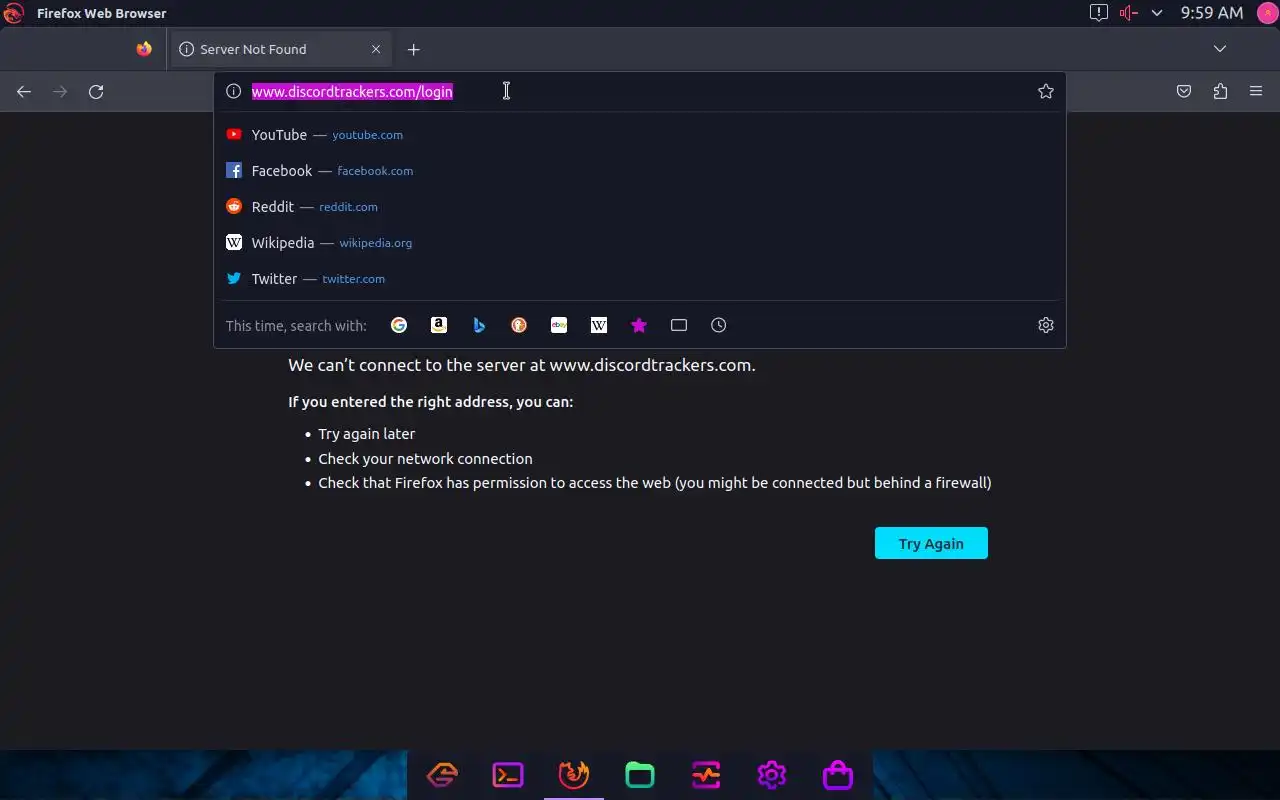Expand the system tray dropdown arrow
This screenshot has height=800, width=1280.
click(1157, 13)
